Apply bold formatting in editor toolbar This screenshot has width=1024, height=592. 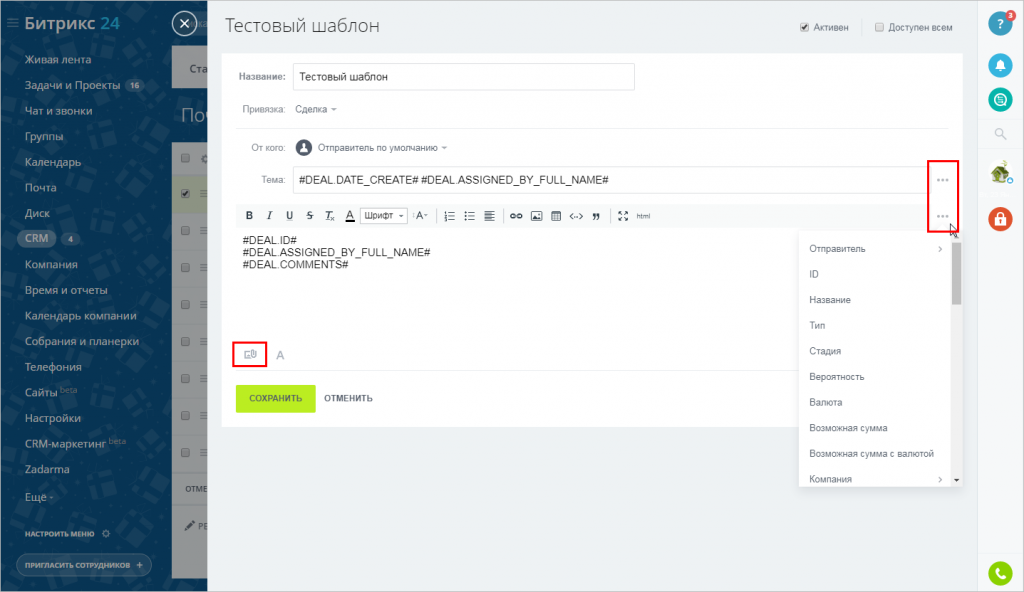pos(249,216)
